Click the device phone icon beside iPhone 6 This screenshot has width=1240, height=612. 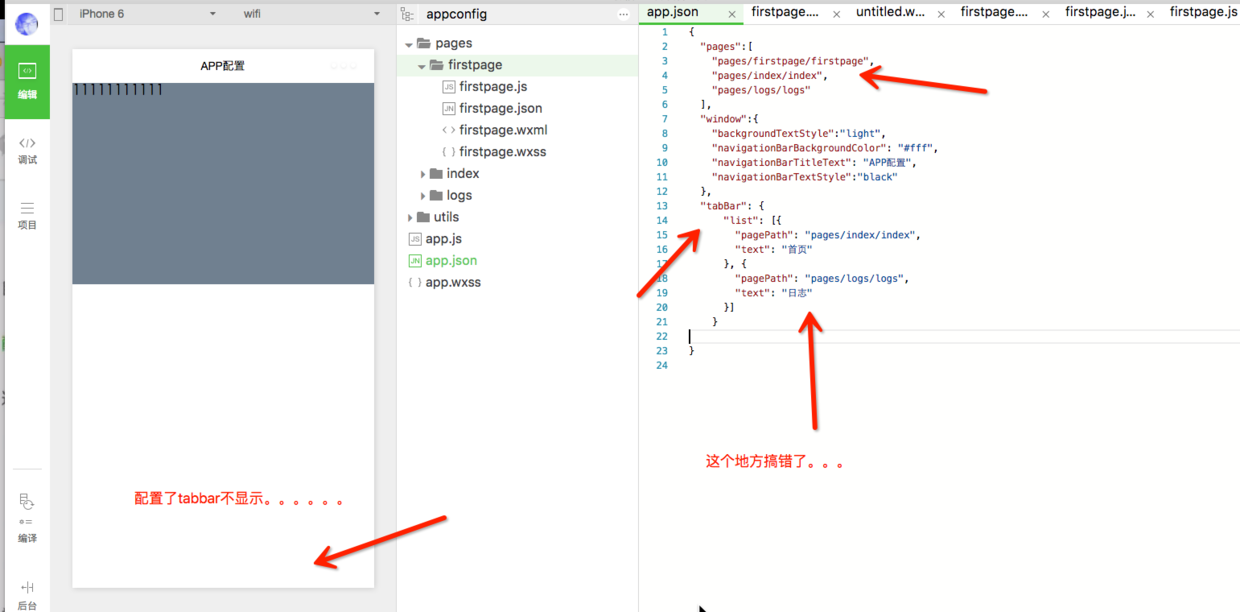(x=59, y=14)
